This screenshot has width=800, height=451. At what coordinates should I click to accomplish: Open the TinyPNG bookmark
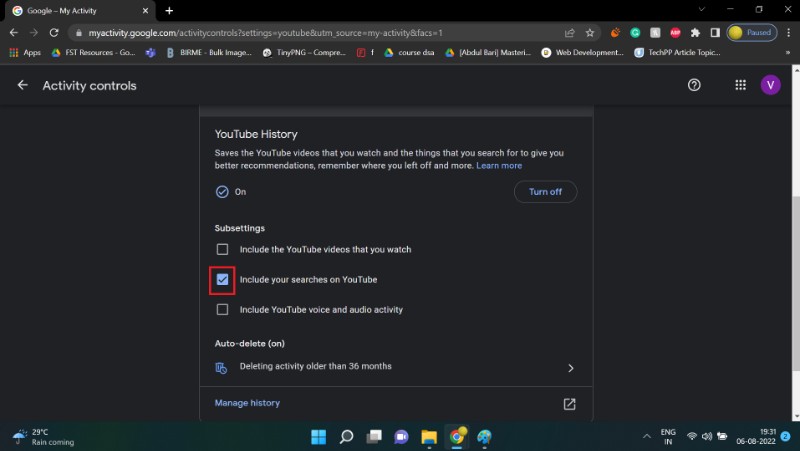[304, 53]
